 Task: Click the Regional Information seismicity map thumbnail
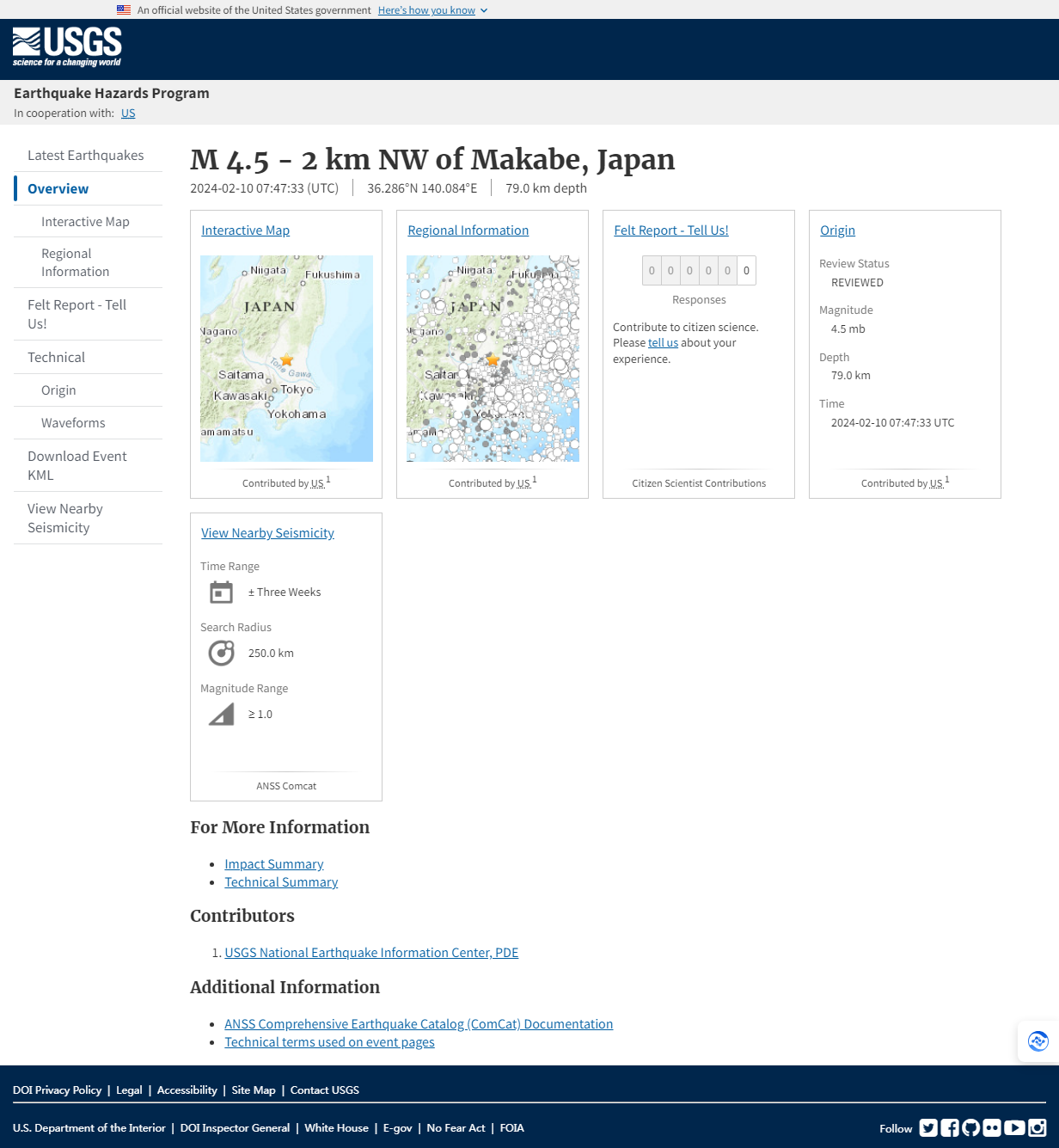493,359
